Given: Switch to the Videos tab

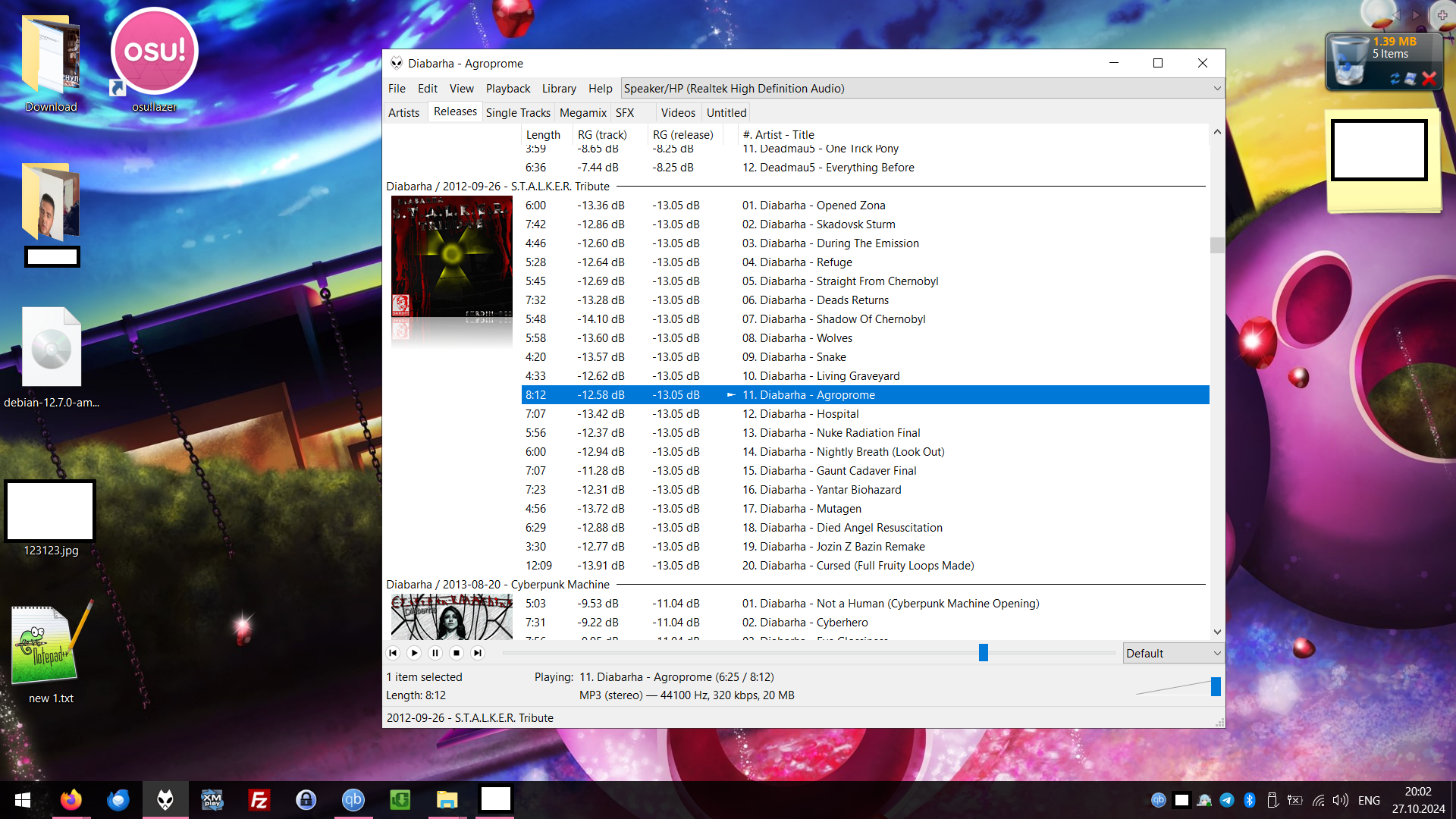Looking at the screenshot, I should click(678, 113).
